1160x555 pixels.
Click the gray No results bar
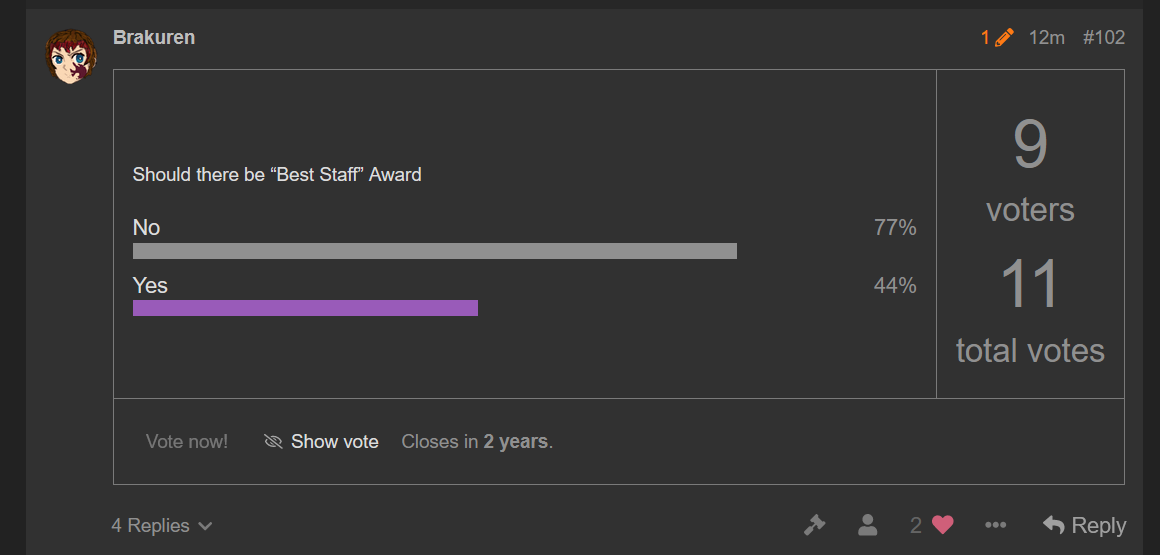pos(435,251)
